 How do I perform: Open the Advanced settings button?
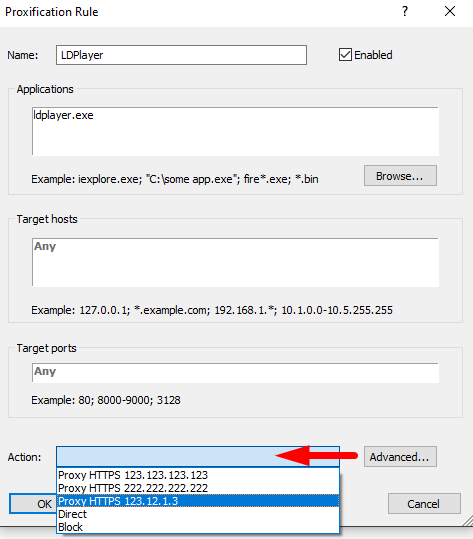pyautogui.click(x=400, y=456)
